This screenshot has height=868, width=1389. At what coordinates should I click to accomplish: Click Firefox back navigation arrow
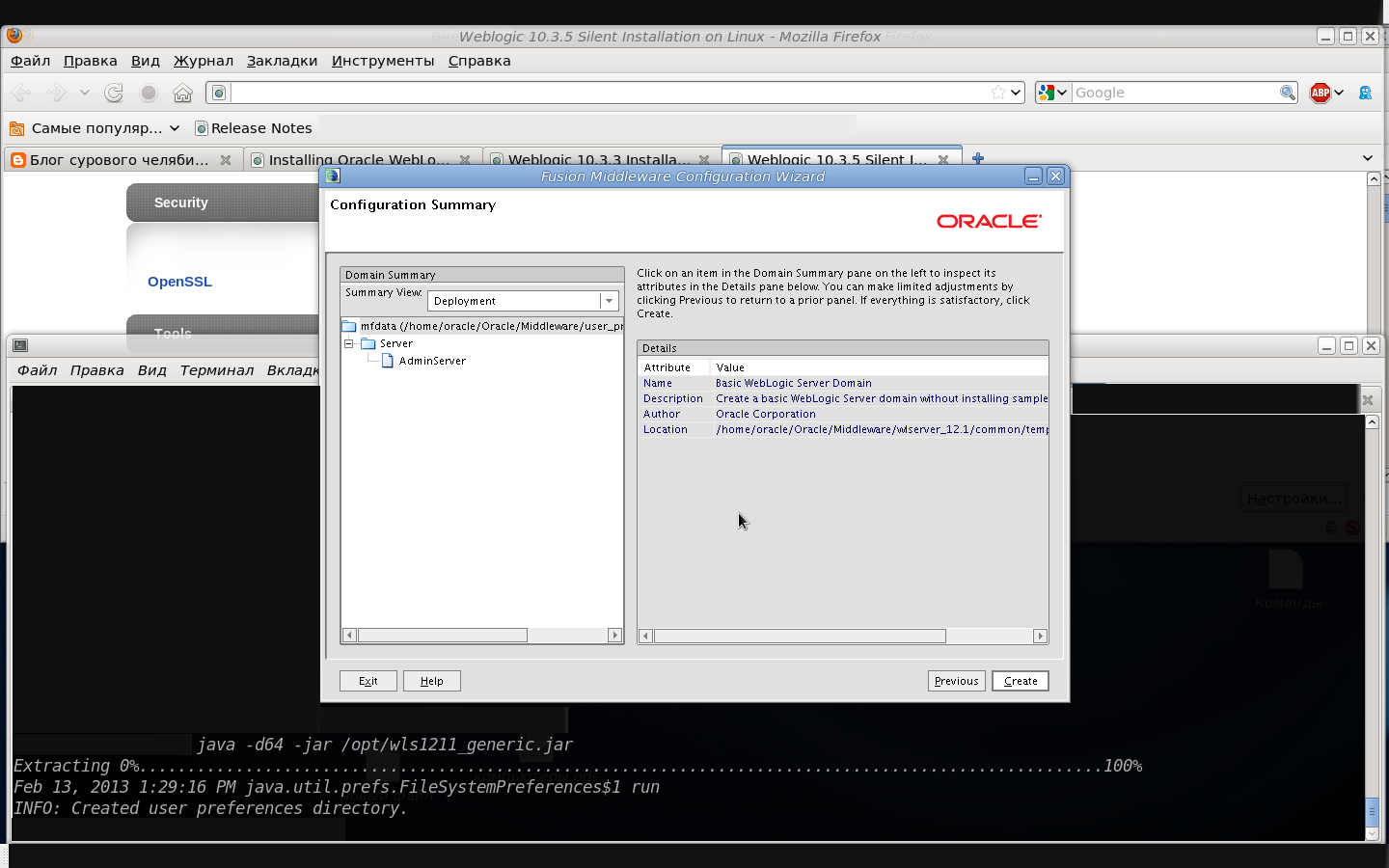[x=21, y=93]
